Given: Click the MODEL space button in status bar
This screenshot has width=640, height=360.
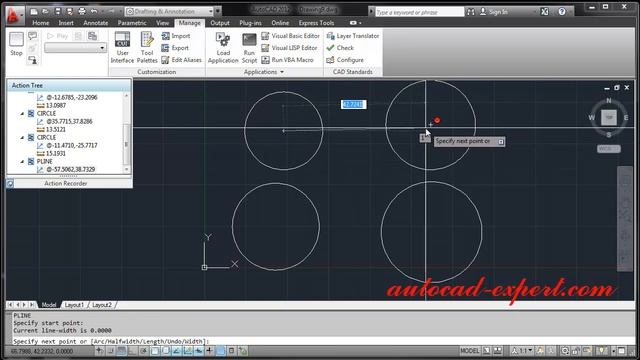Looking at the screenshot, I should [x=470, y=351].
